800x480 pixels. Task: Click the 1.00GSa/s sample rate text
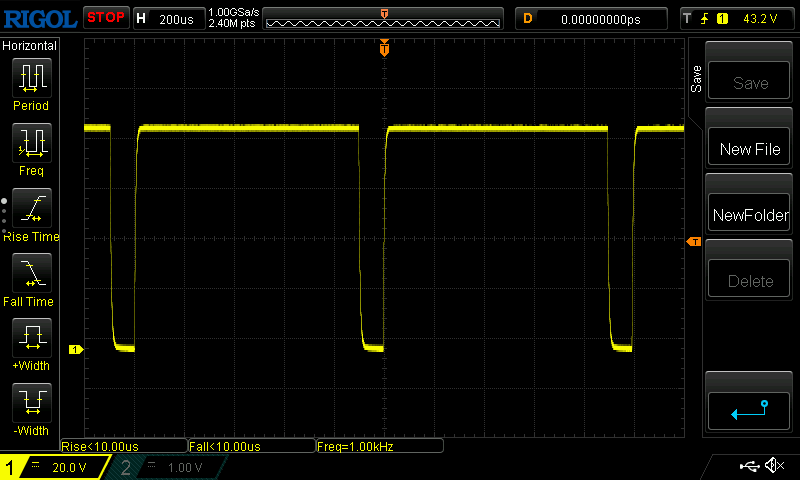234,12
